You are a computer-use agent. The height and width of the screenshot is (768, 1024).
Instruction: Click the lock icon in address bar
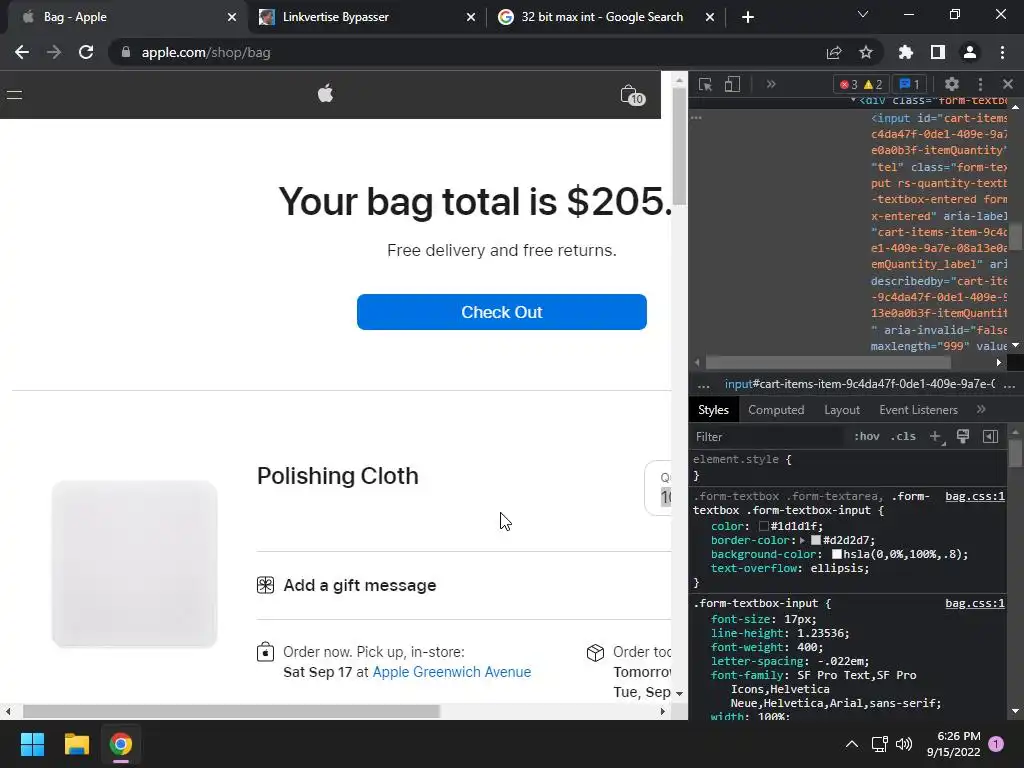pos(126,52)
